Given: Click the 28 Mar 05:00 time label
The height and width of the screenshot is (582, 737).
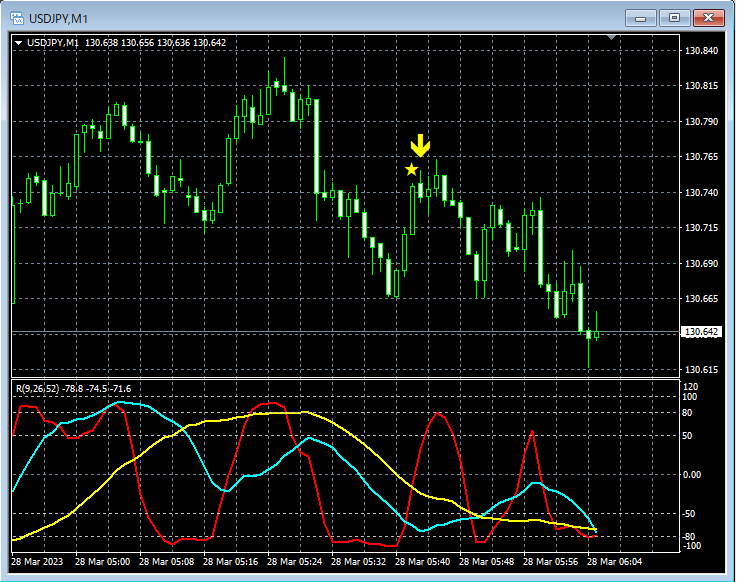Looking at the screenshot, I should coord(102,562).
